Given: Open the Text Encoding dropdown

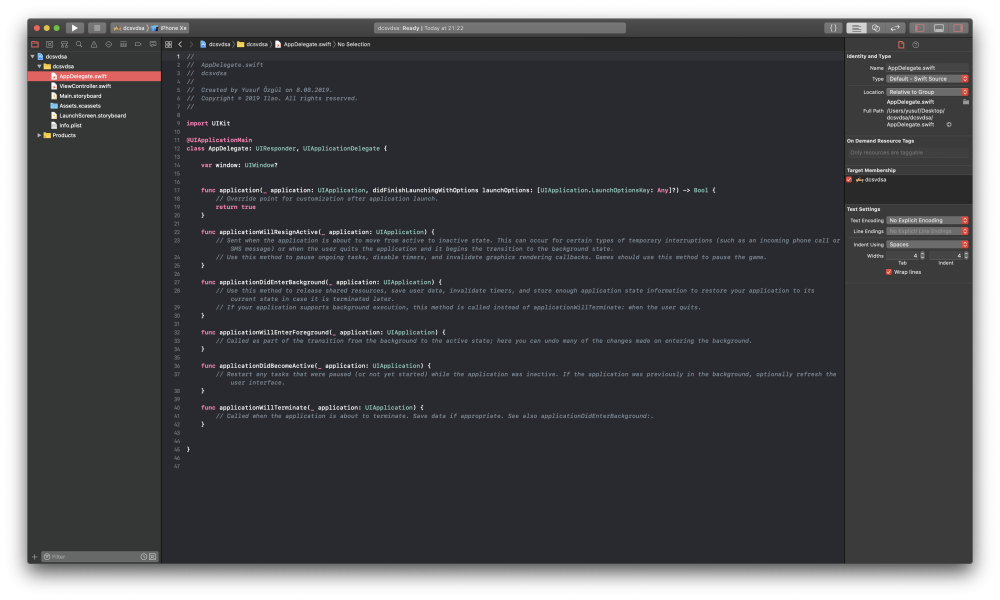Looking at the screenshot, I should (x=927, y=220).
